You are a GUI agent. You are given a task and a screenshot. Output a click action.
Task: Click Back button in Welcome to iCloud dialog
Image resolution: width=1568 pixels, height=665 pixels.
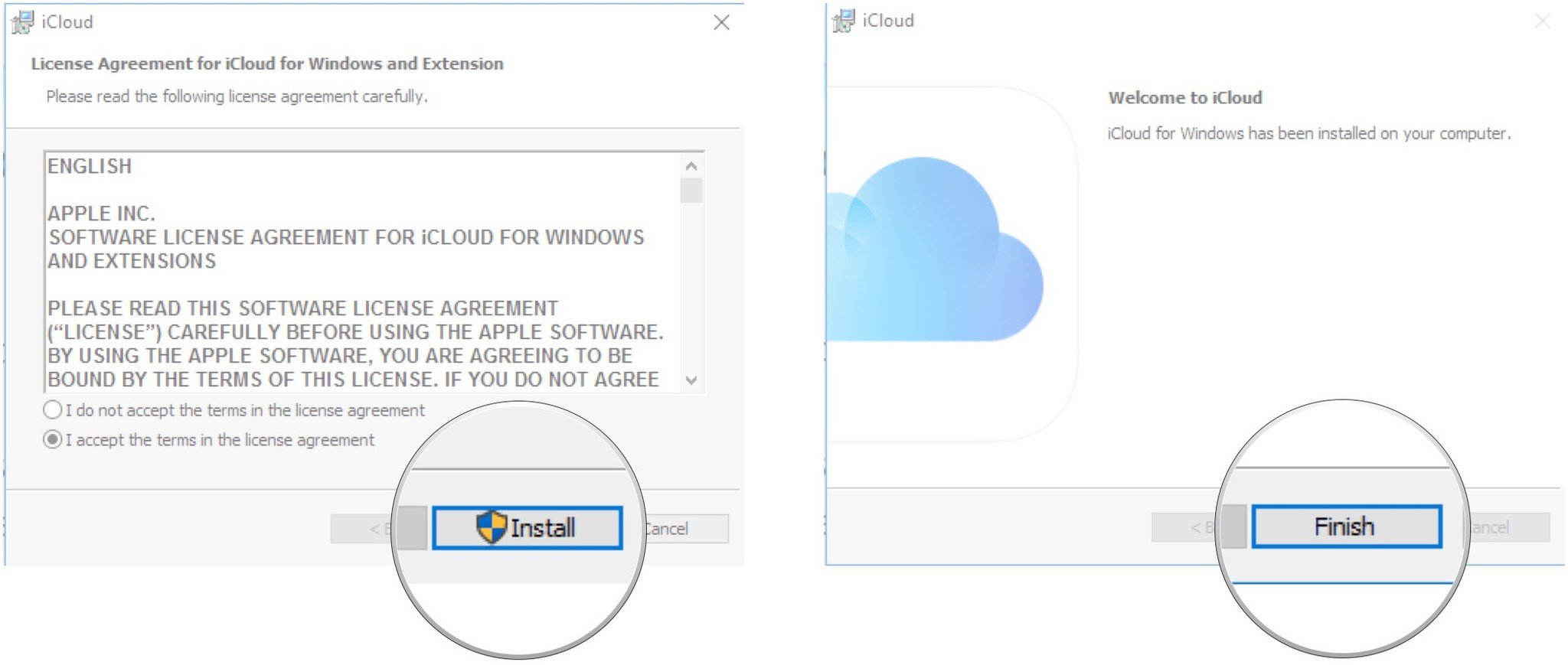pos(1184,527)
